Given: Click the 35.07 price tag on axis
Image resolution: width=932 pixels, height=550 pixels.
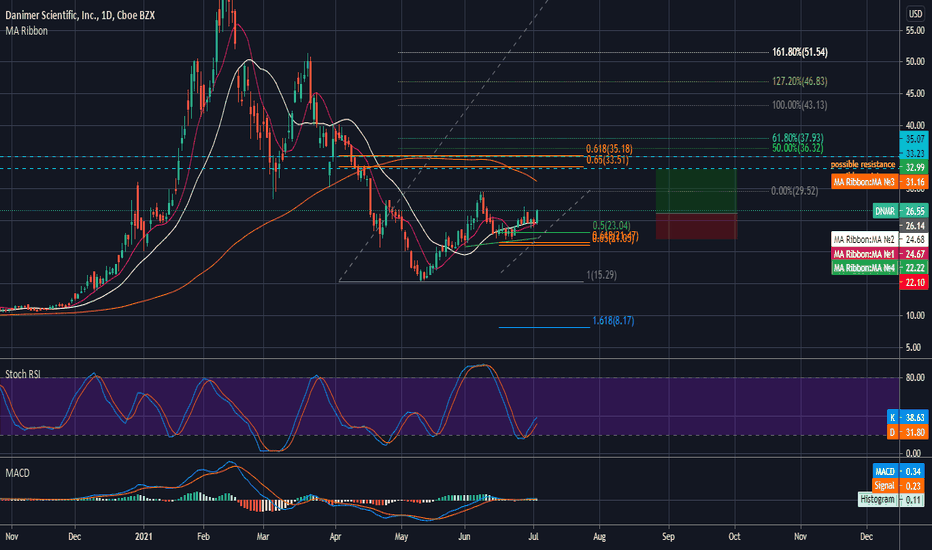Looking at the screenshot, I should pos(914,139).
